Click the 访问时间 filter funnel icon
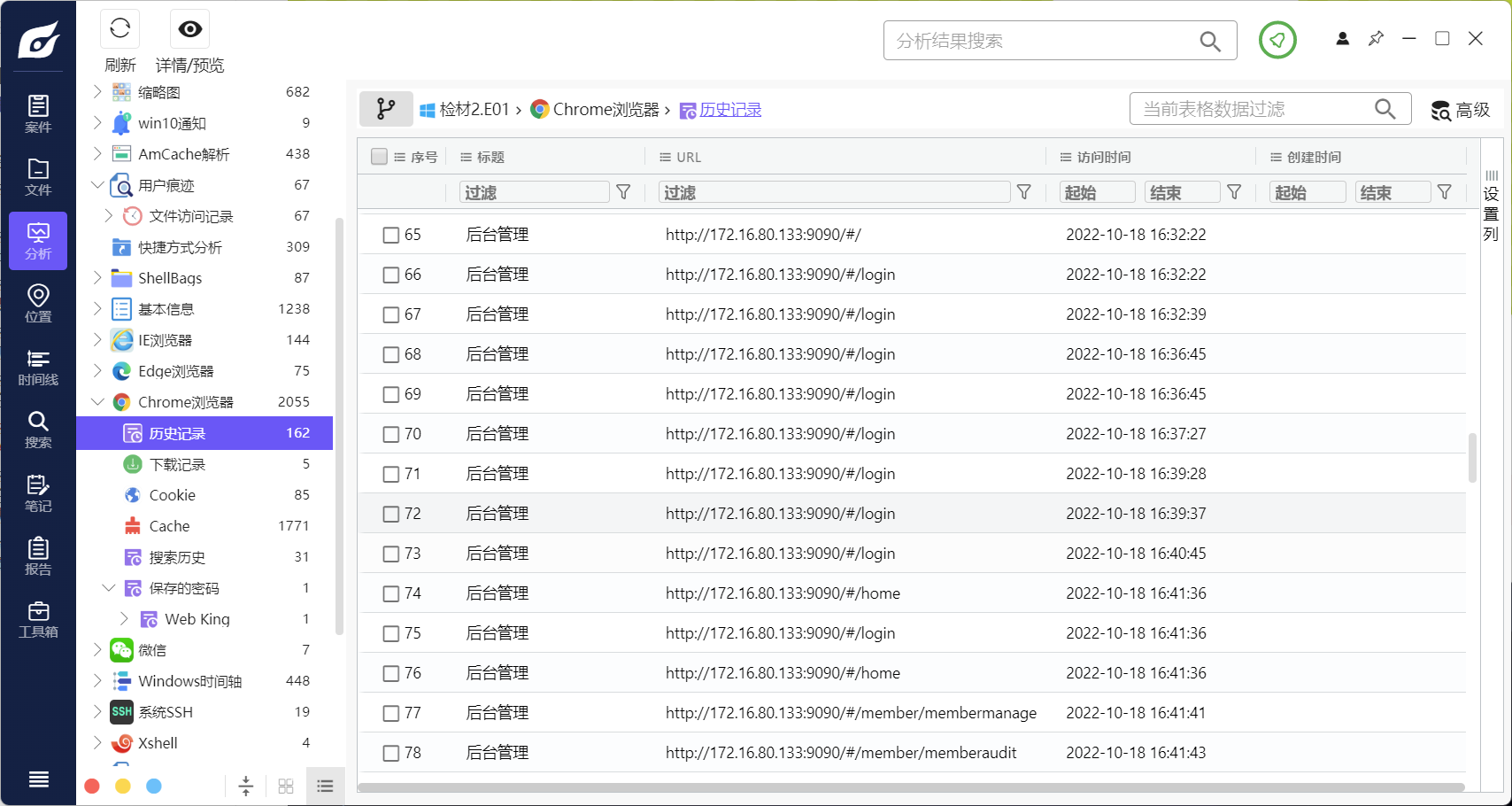Screen dimensions: 1512x806 [1234, 192]
